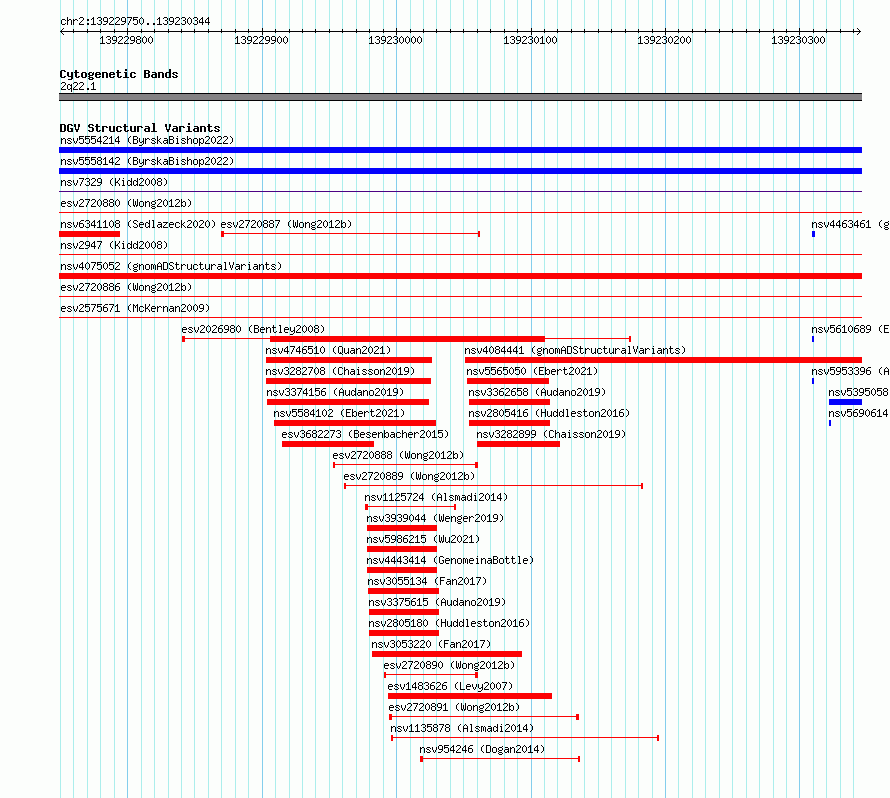Click the red bar under nsv3053220
Image resolution: width=890 pixels, height=798 pixels.
[x=447, y=654]
